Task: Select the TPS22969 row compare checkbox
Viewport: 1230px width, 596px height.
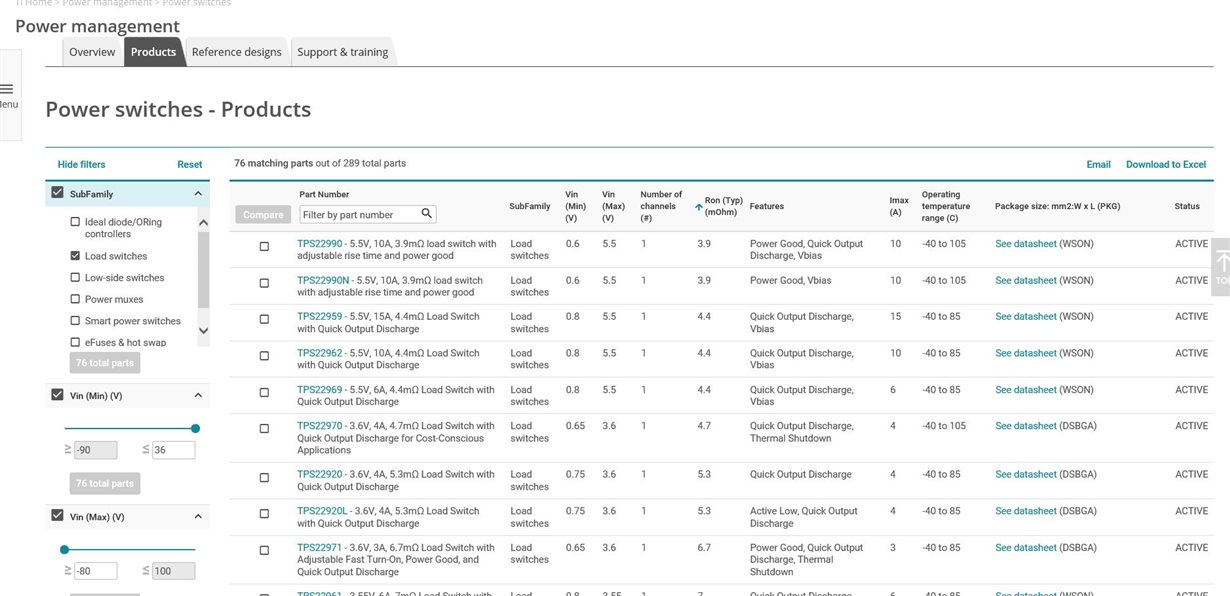Action: (x=264, y=392)
